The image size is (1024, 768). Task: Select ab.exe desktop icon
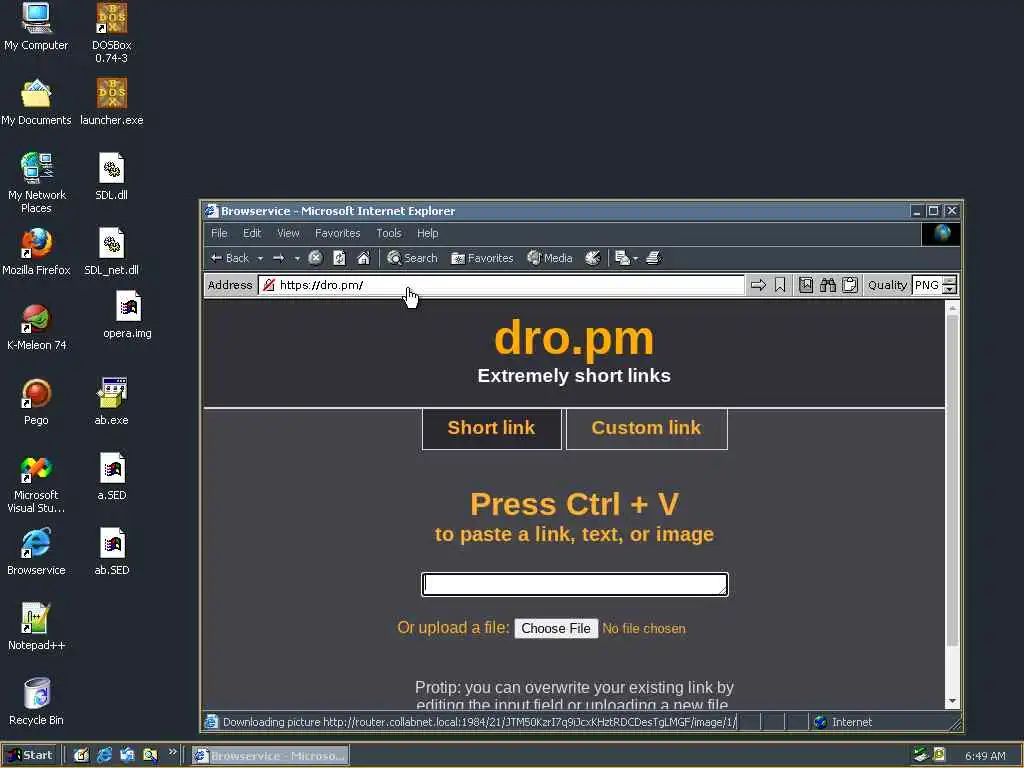(112, 402)
